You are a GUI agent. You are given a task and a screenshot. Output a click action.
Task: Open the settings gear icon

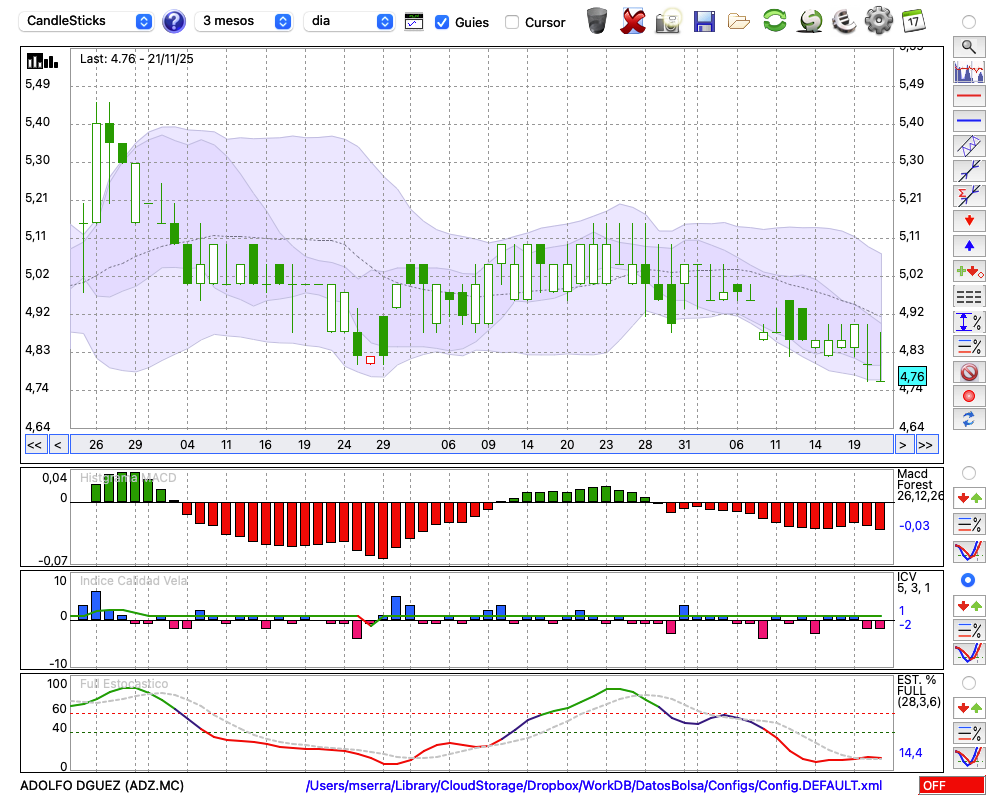click(x=878, y=21)
